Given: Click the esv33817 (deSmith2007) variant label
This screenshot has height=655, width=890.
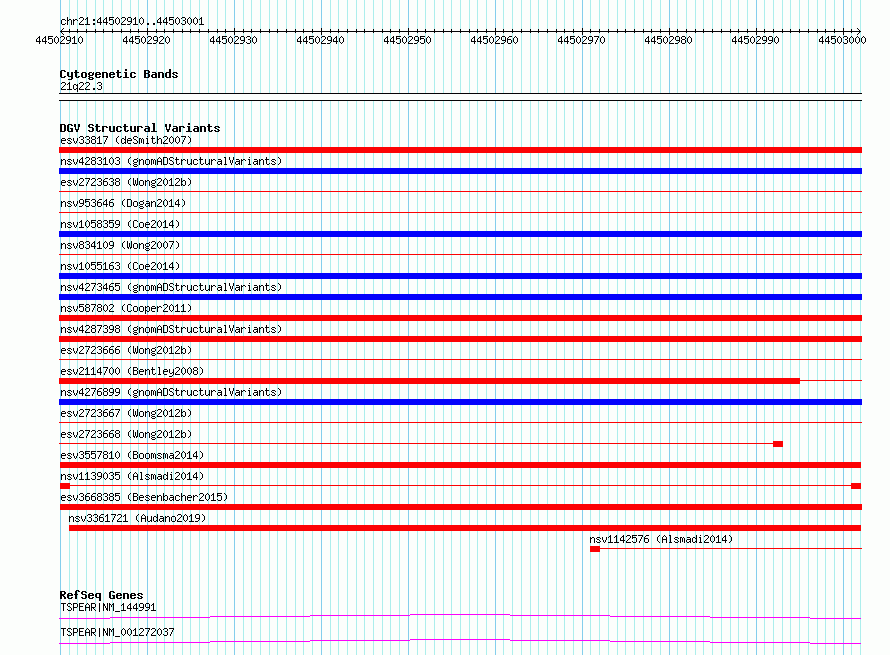Looking at the screenshot, I should click(126, 140).
